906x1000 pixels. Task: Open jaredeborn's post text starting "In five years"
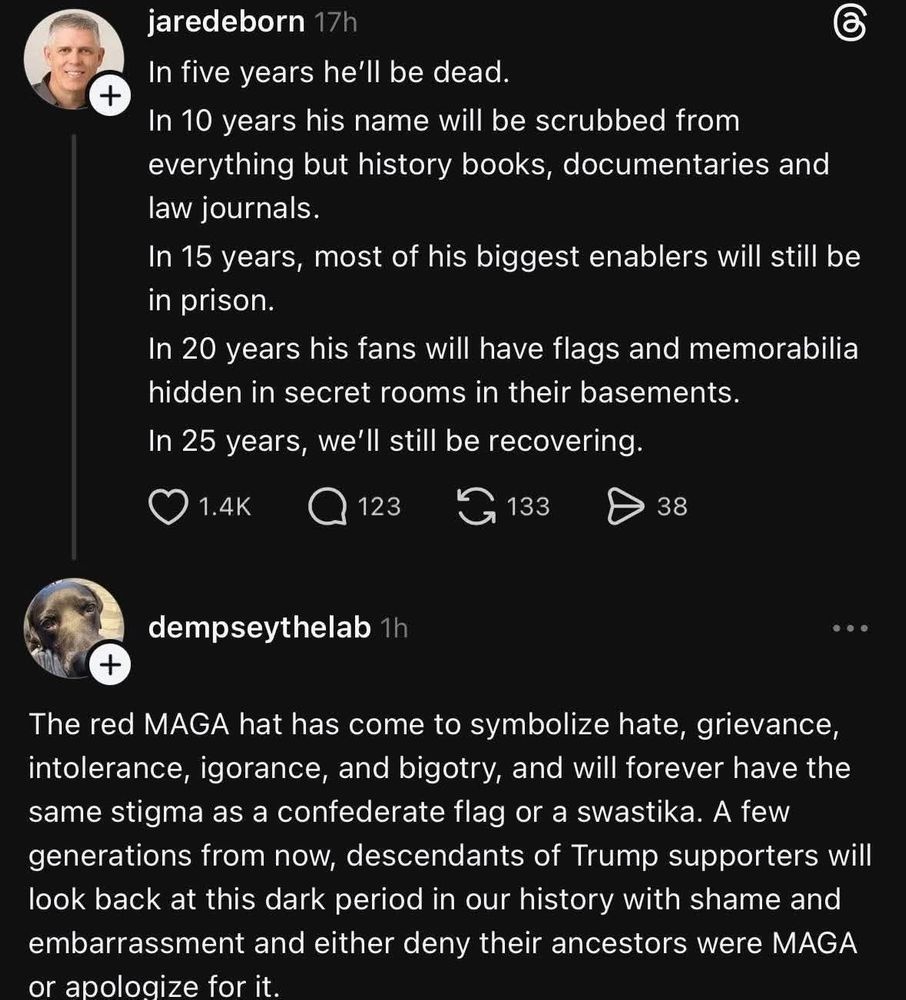[504, 256]
